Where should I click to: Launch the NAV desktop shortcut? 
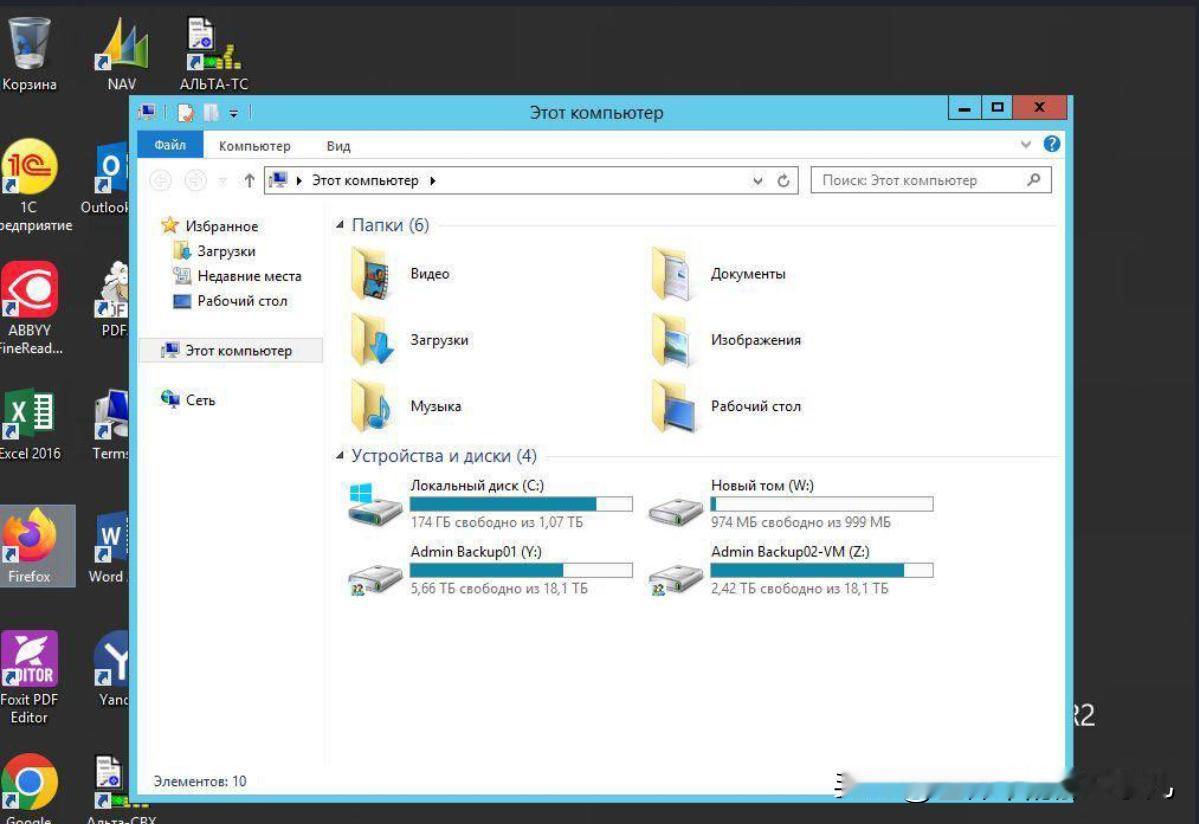point(122,52)
